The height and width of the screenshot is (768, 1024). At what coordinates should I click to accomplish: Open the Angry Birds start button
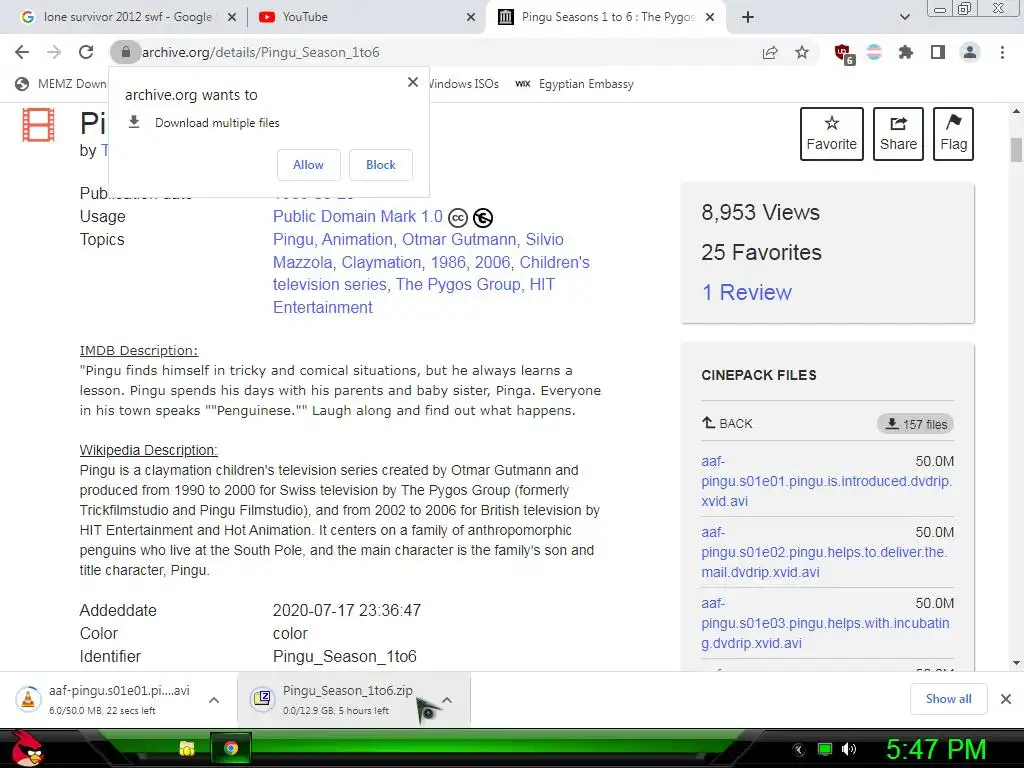(26, 748)
